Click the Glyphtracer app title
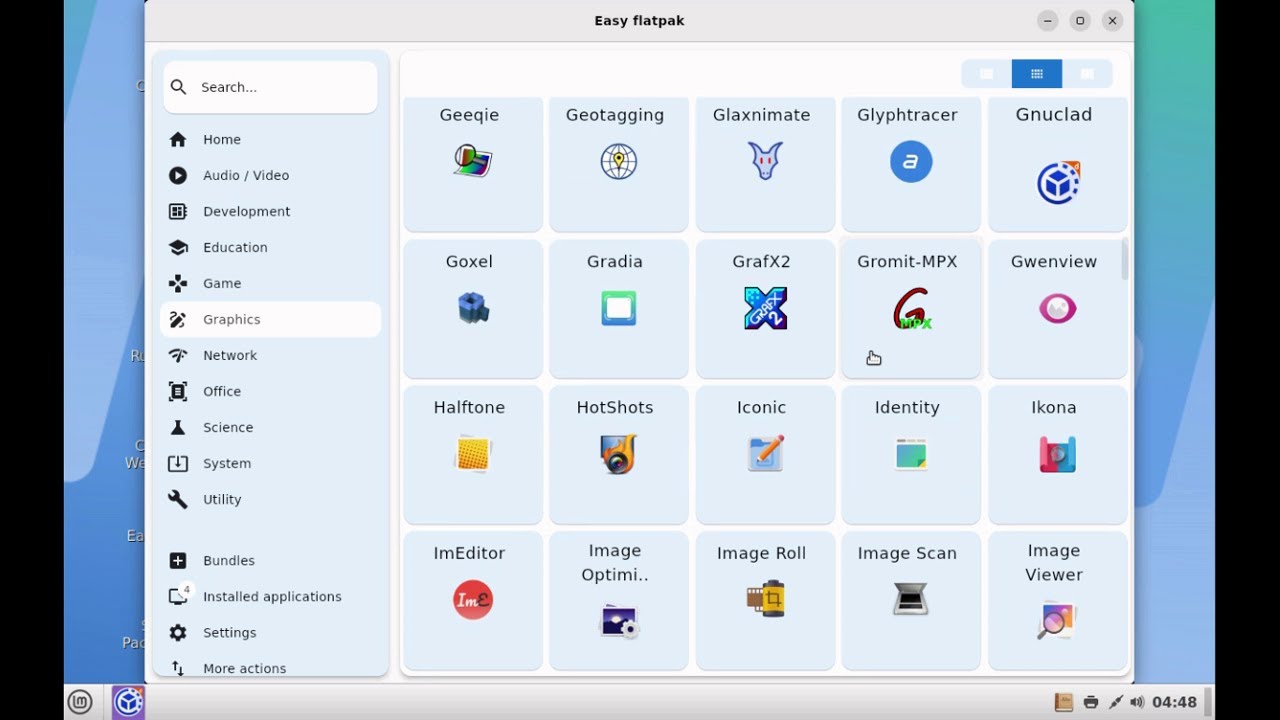Screen dimensions: 1280x720 (x=907, y=115)
